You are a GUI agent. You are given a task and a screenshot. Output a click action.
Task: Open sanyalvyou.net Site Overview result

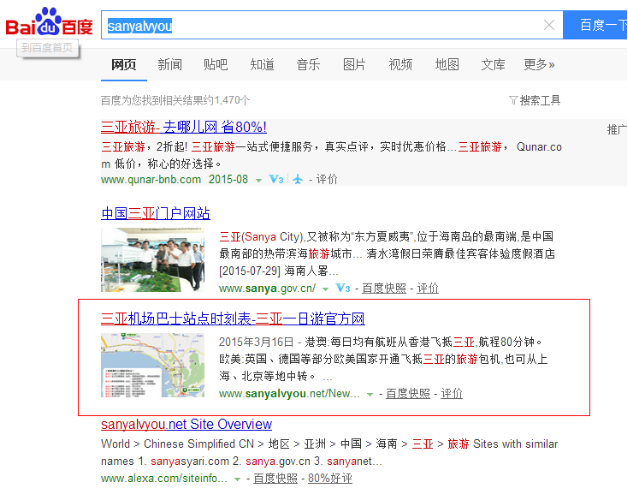coord(187,424)
